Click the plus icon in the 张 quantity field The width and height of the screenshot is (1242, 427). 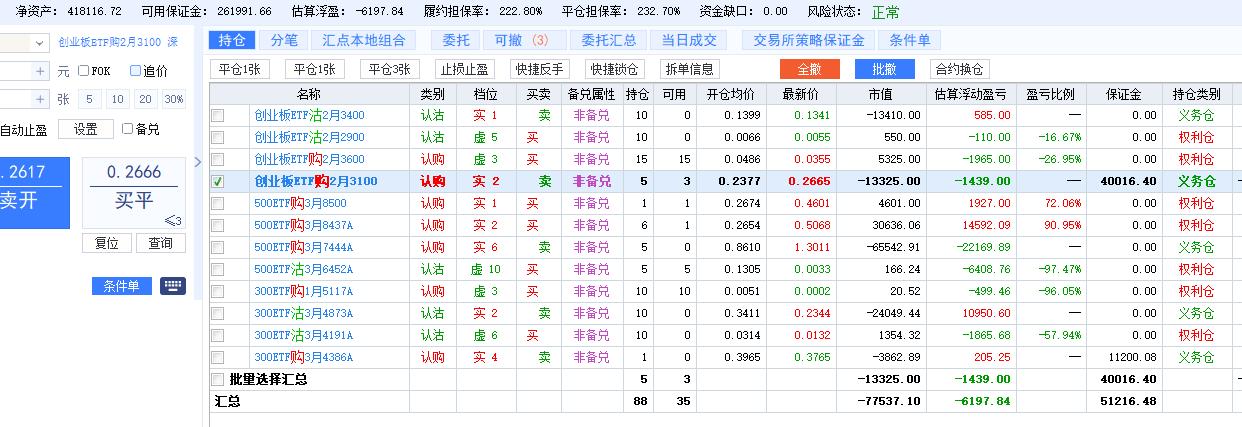40,99
